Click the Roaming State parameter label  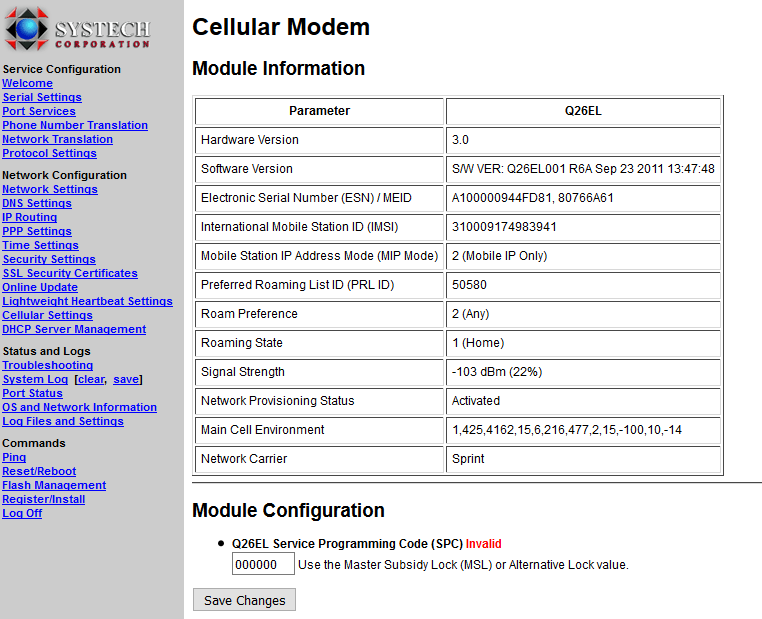tap(242, 343)
